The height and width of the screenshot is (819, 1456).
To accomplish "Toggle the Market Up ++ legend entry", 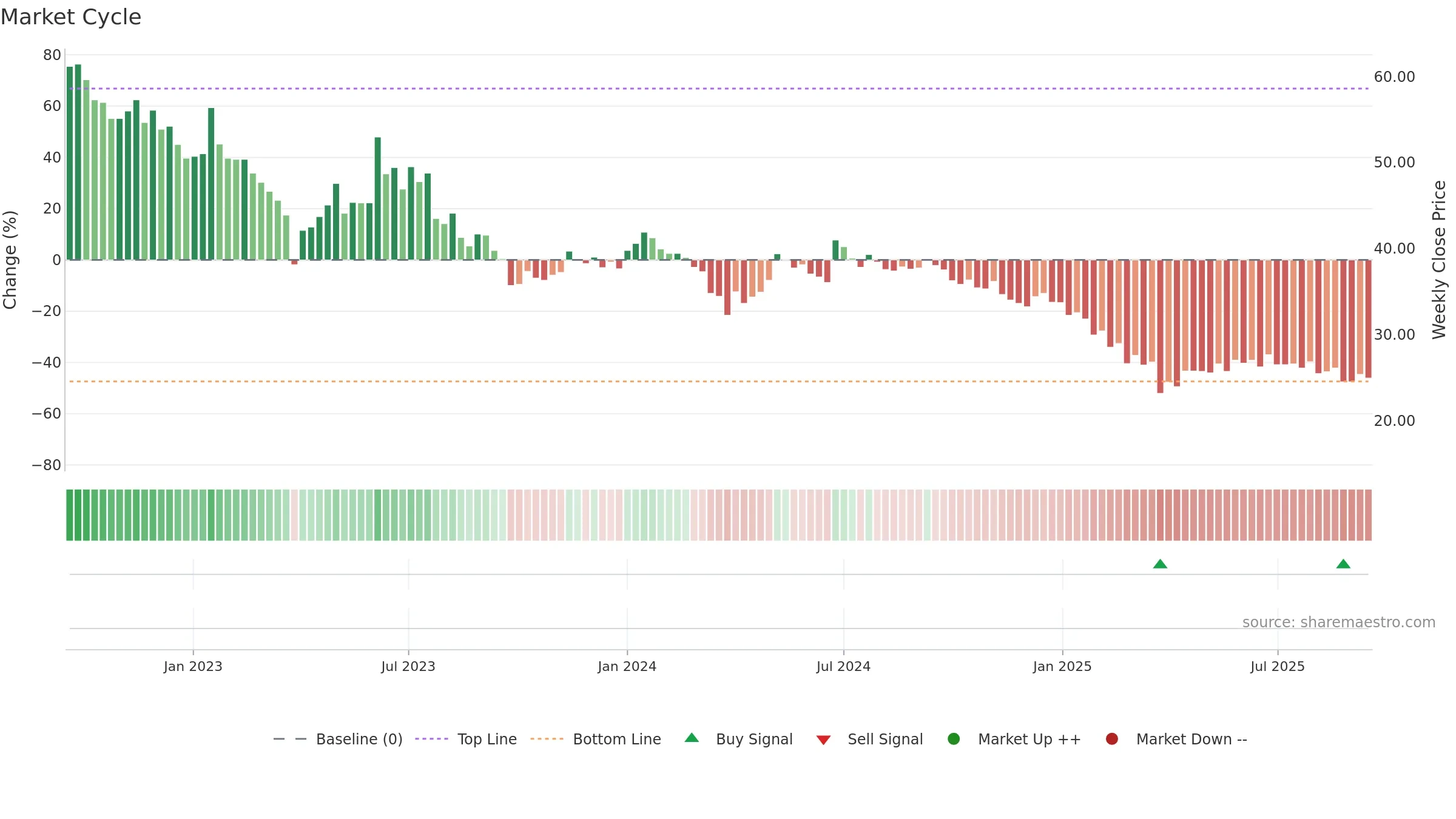I will click(x=1014, y=739).
